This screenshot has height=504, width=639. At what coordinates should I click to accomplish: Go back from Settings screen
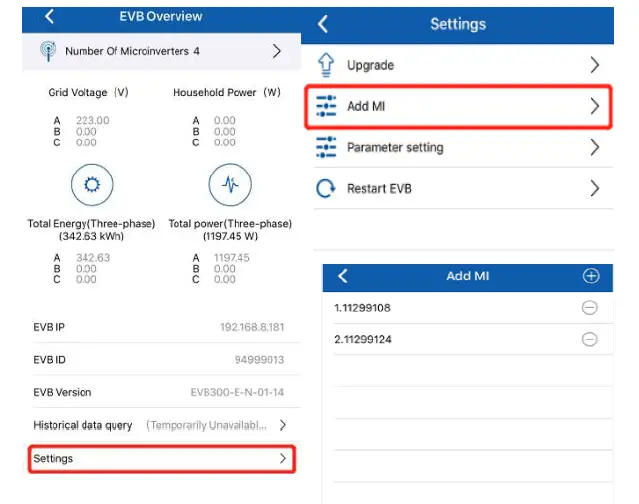point(323,24)
